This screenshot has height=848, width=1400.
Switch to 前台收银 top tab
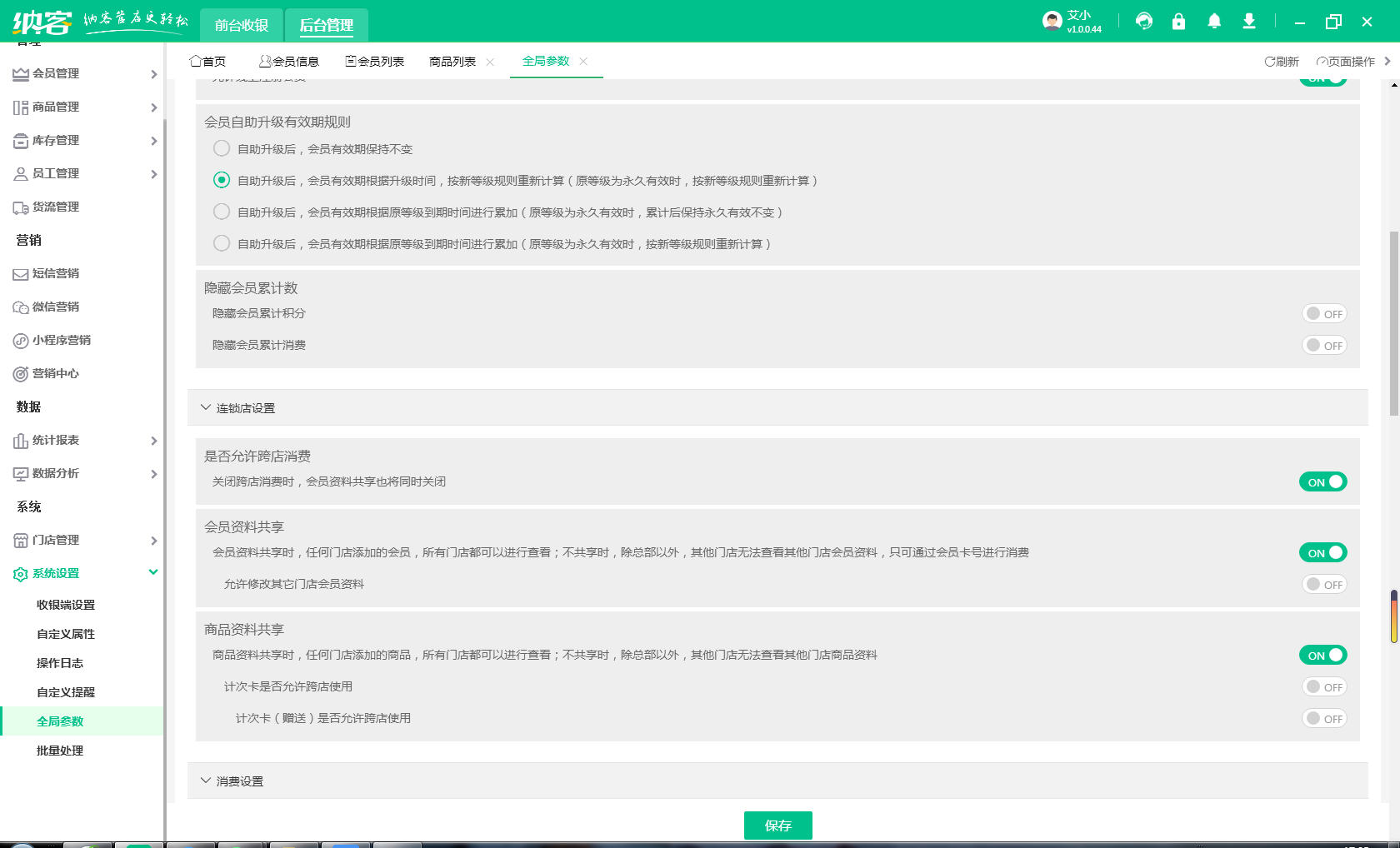pyautogui.click(x=242, y=25)
